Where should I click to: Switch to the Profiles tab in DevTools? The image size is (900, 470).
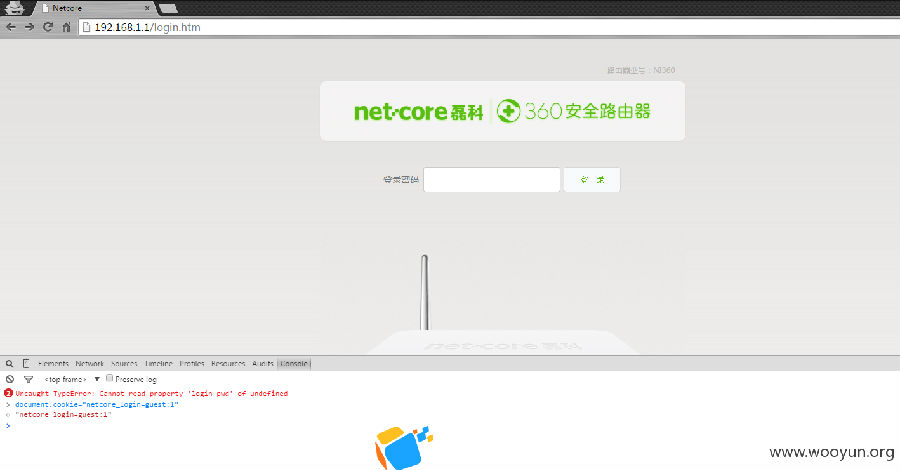coord(192,364)
